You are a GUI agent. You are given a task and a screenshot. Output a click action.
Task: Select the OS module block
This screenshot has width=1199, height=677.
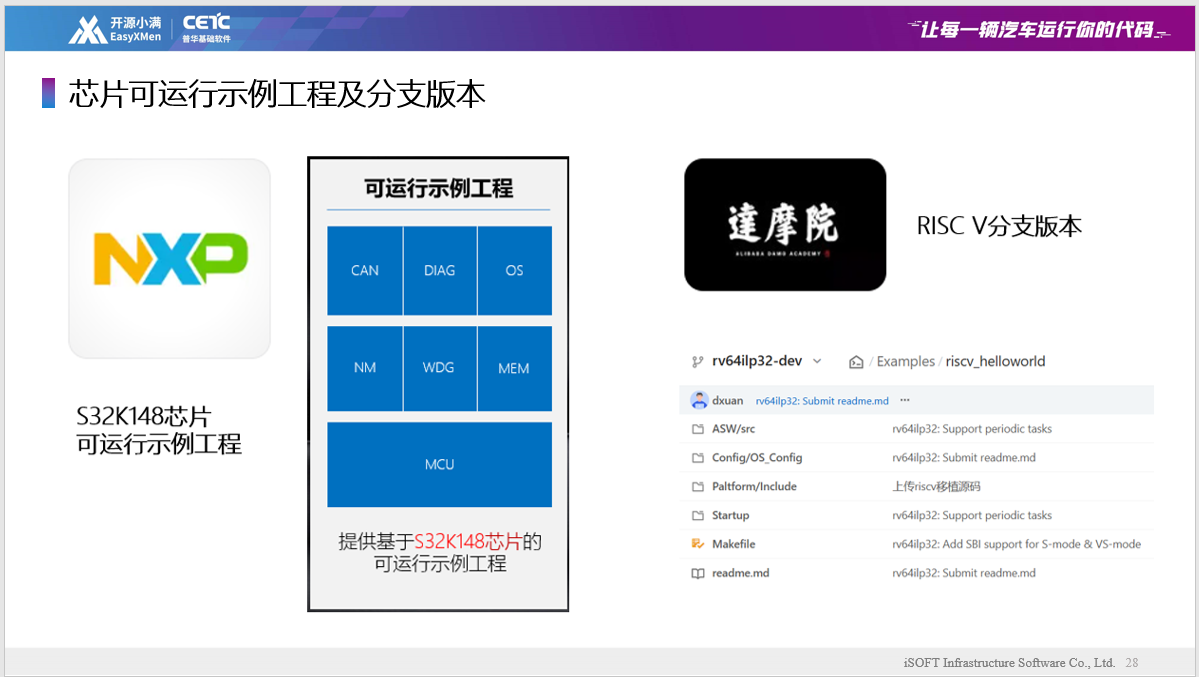[515, 270]
